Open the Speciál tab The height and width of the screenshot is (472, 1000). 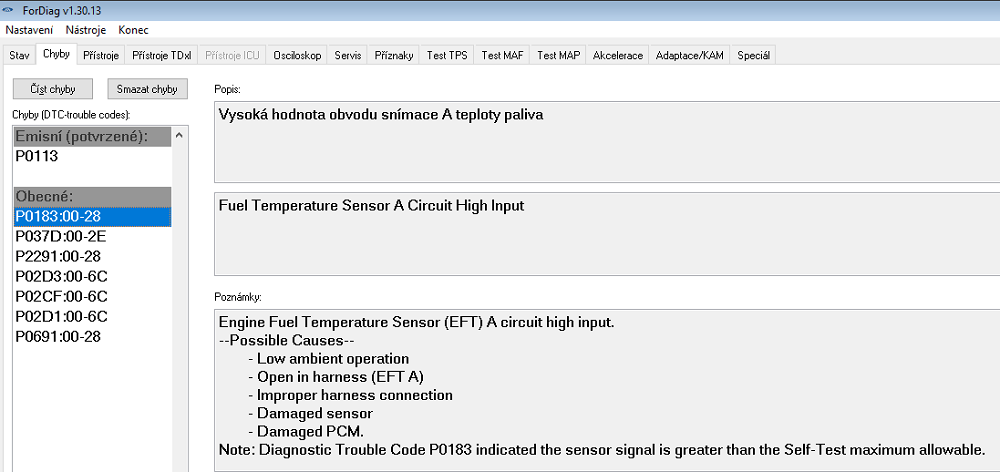753,55
